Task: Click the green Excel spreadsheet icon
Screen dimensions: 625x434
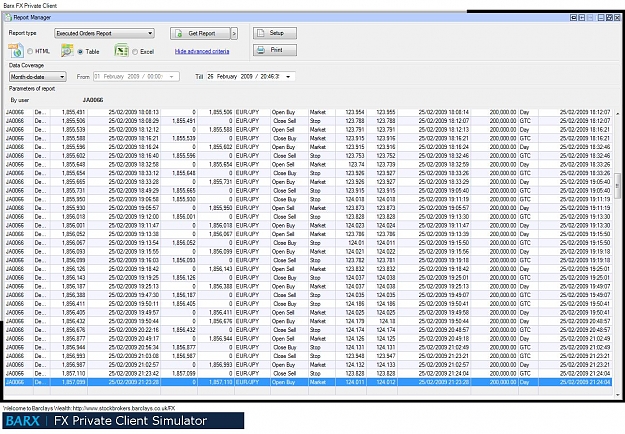Action: tap(121, 51)
